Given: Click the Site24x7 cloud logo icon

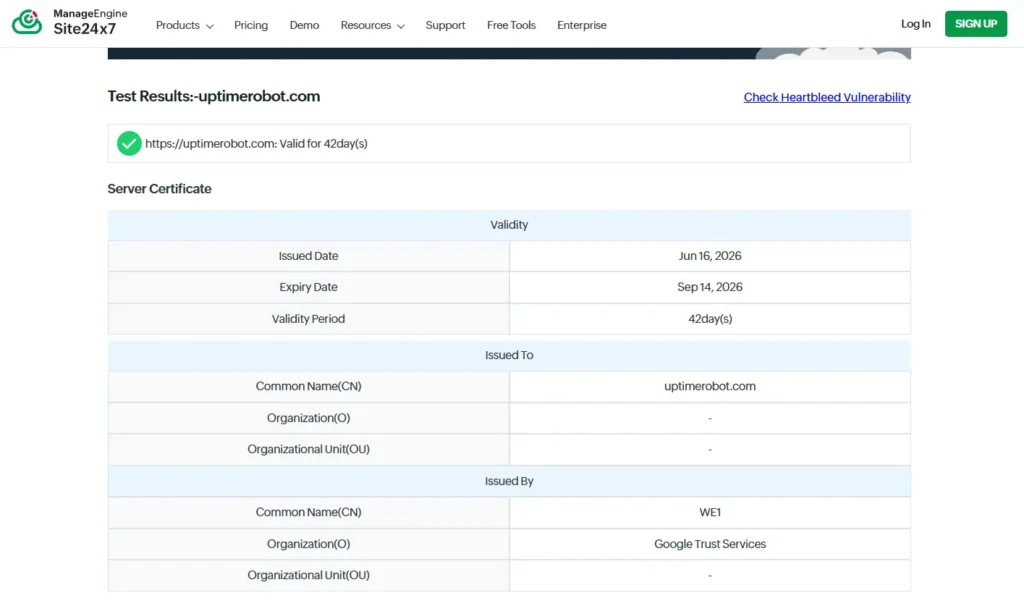Looking at the screenshot, I should 27,22.
